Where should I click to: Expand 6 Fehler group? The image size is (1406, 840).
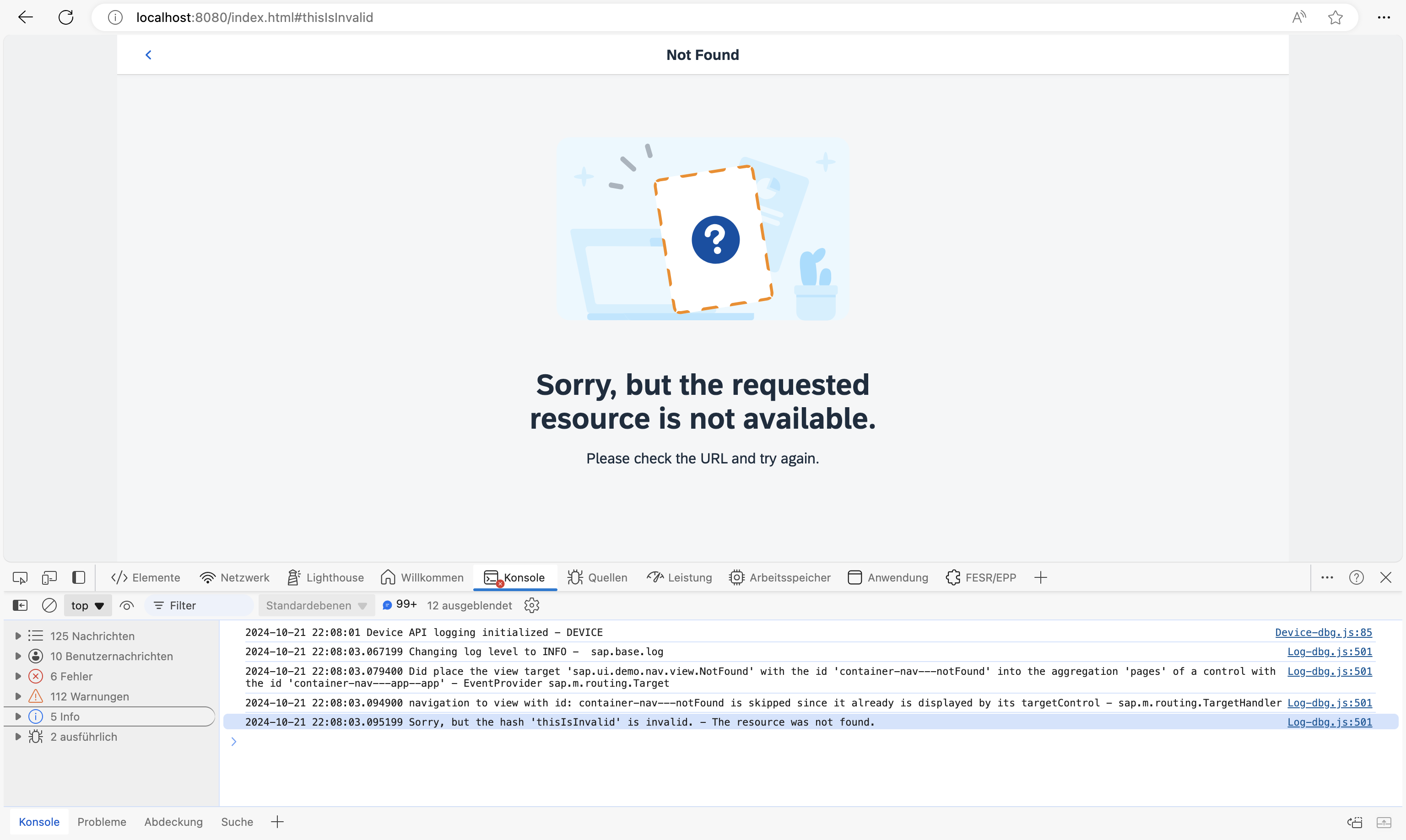pyautogui.click(x=17, y=676)
